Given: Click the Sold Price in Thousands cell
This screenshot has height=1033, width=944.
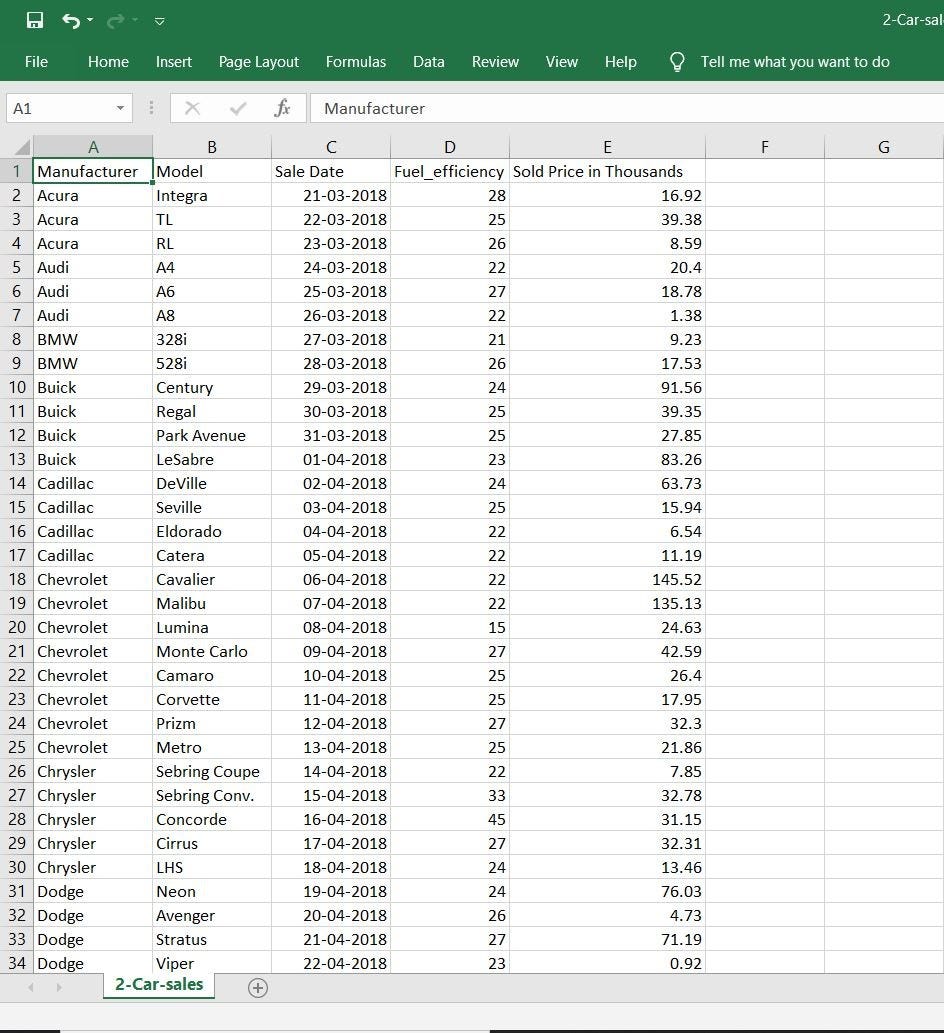Looking at the screenshot, I should point(607,171).
